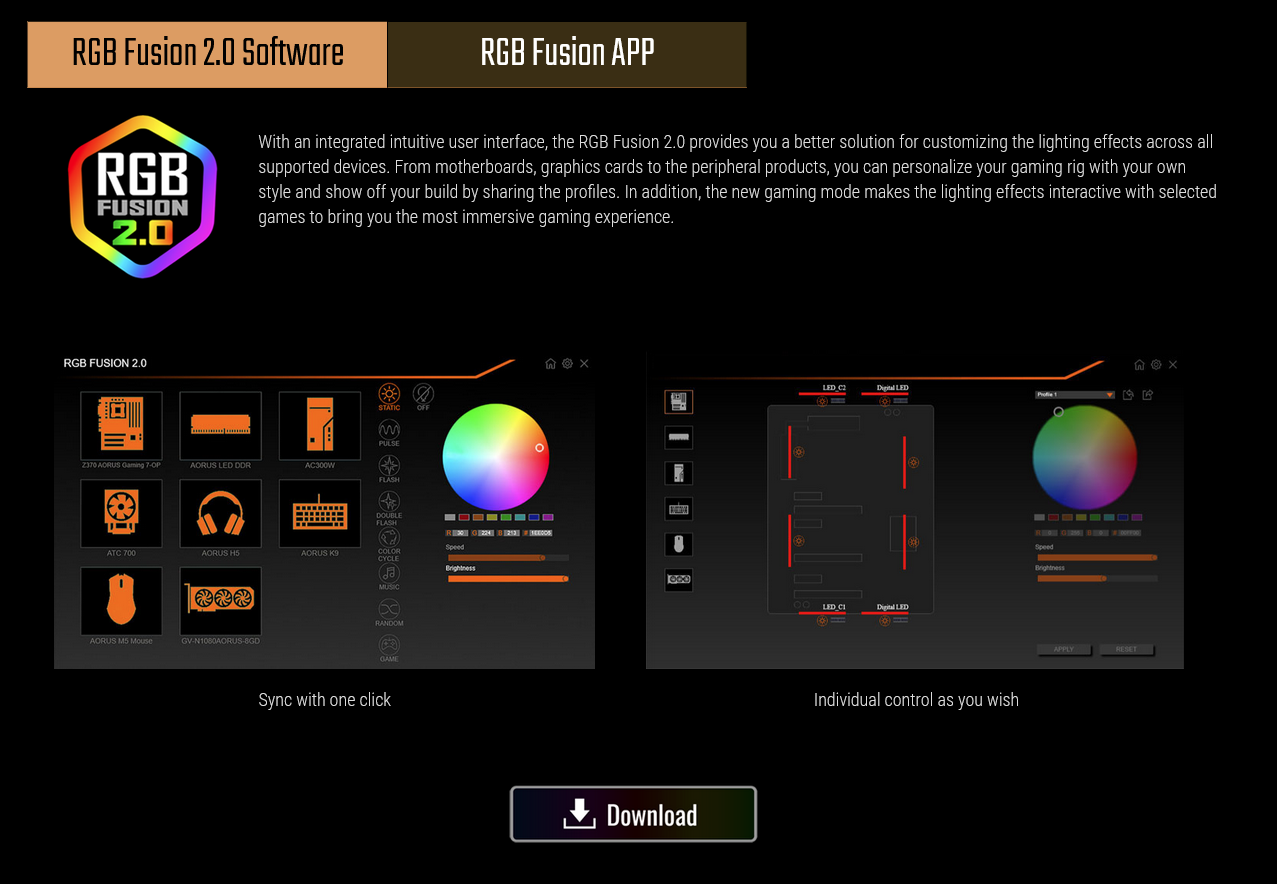Pick a color on the left color wheel
This screenshot has width=1277, height=884.
(x=496, y=457)
